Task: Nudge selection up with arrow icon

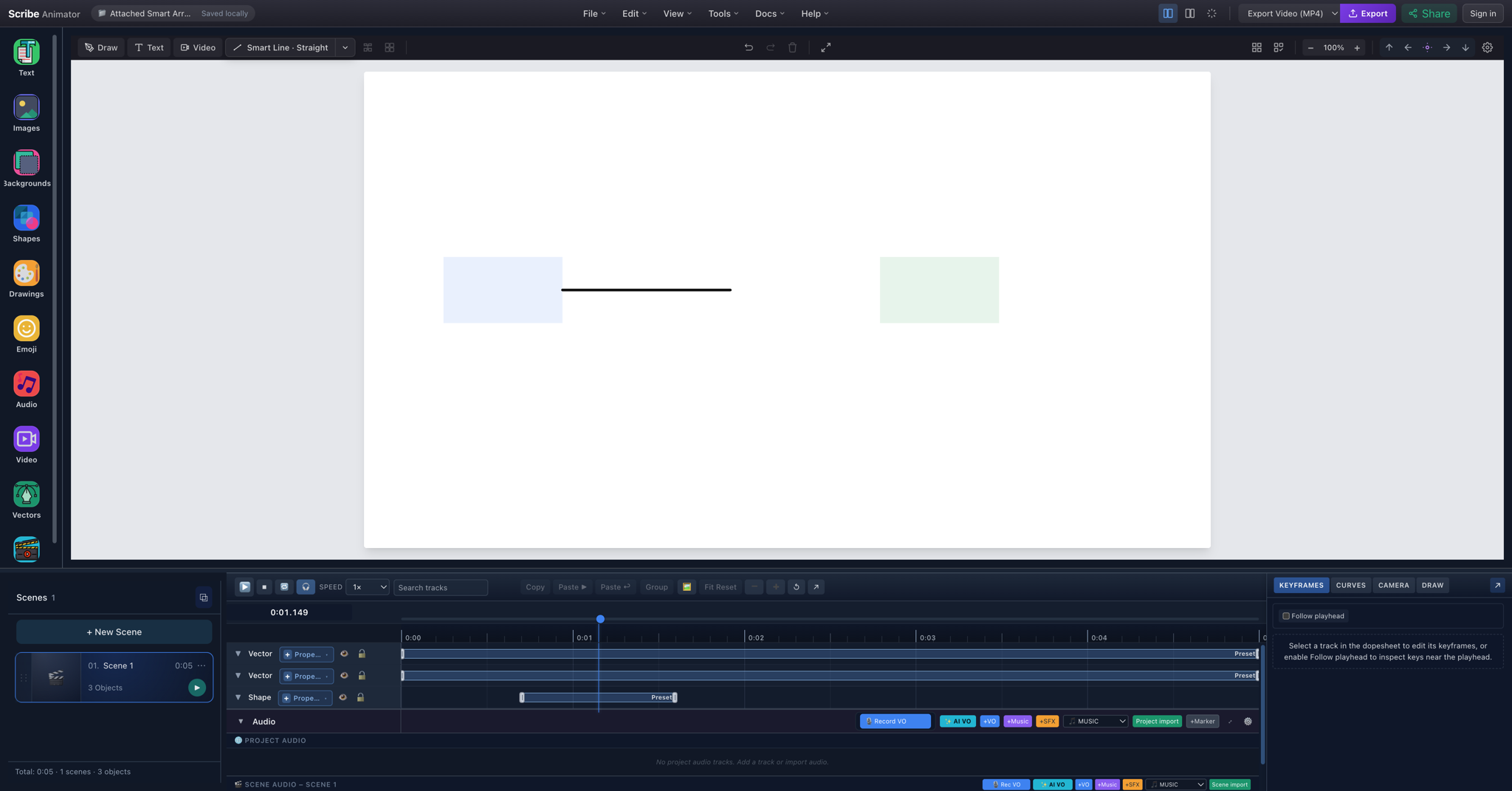Action: click(x=1389, y=47)
